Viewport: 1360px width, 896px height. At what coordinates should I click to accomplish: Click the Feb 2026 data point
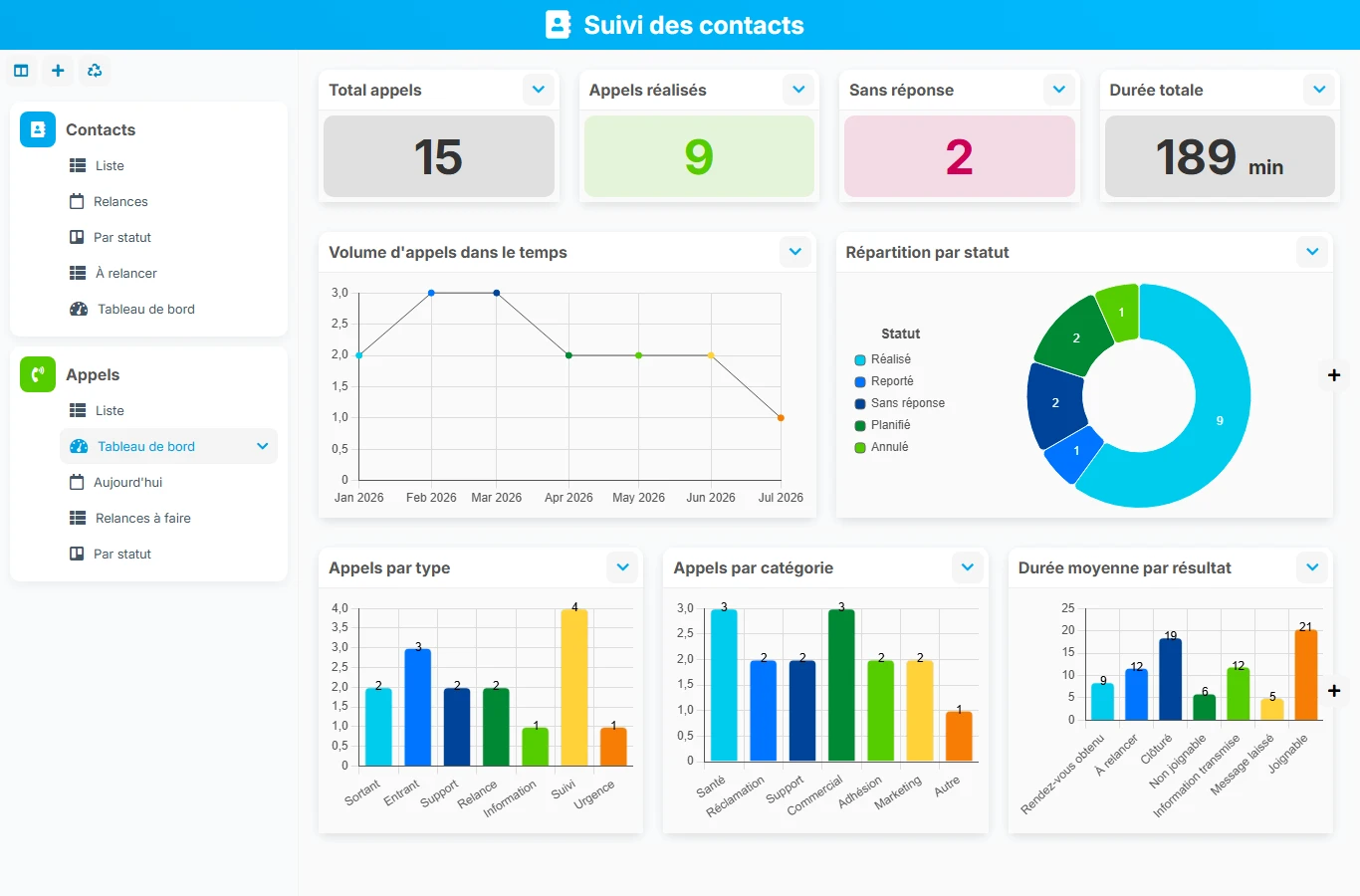click(431, 293)
